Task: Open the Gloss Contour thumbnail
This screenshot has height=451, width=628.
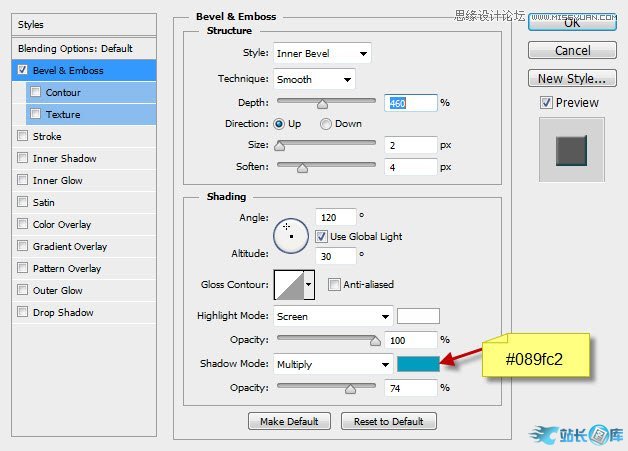Action: pyautogui.click(x=288, y=285)
